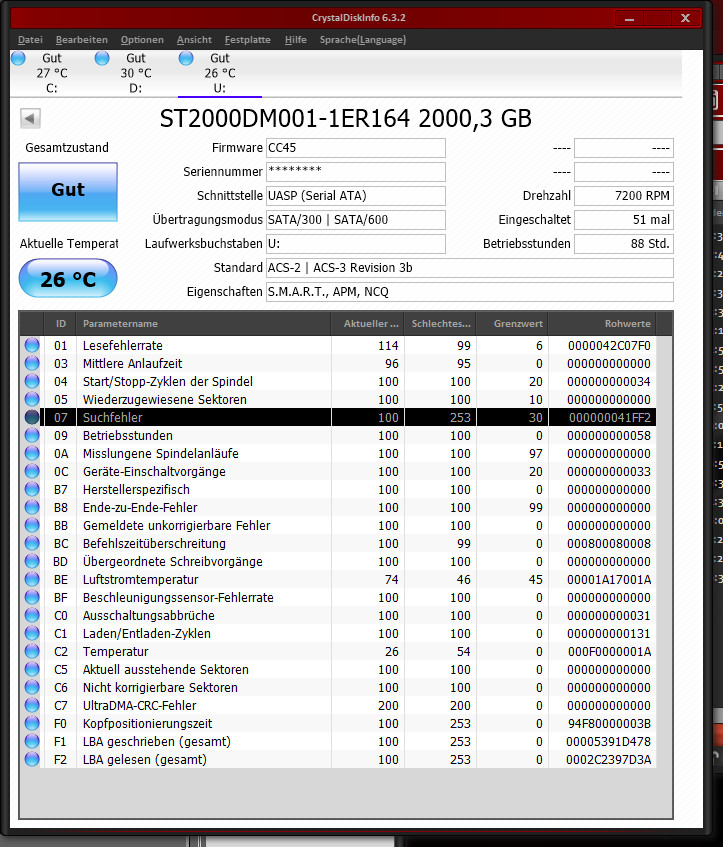Click status icon of UltraDMA-CRC-Fehler row

pyautogui.click(x=32, y=705)
